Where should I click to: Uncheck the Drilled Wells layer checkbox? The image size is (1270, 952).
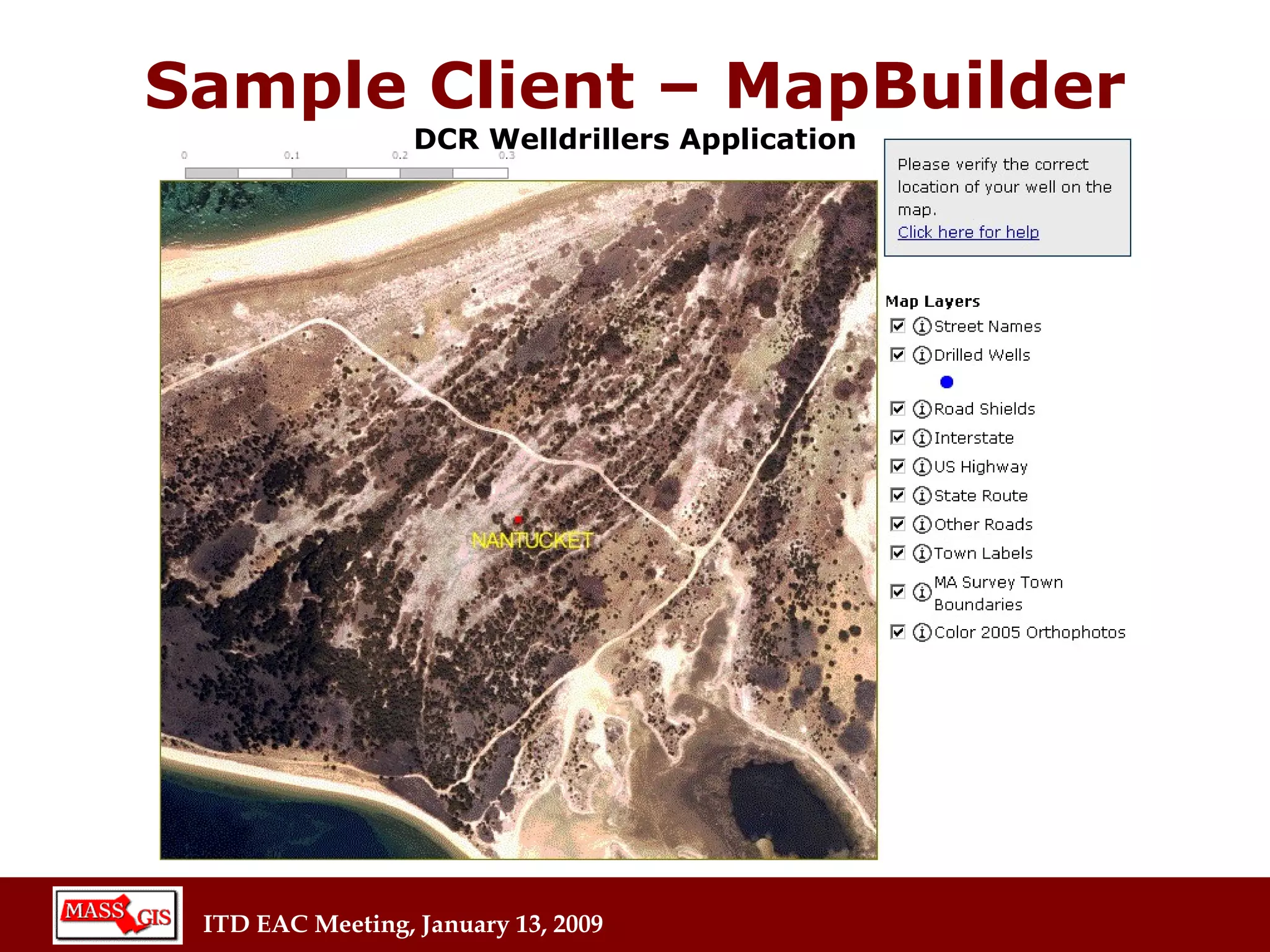[897, 355]
